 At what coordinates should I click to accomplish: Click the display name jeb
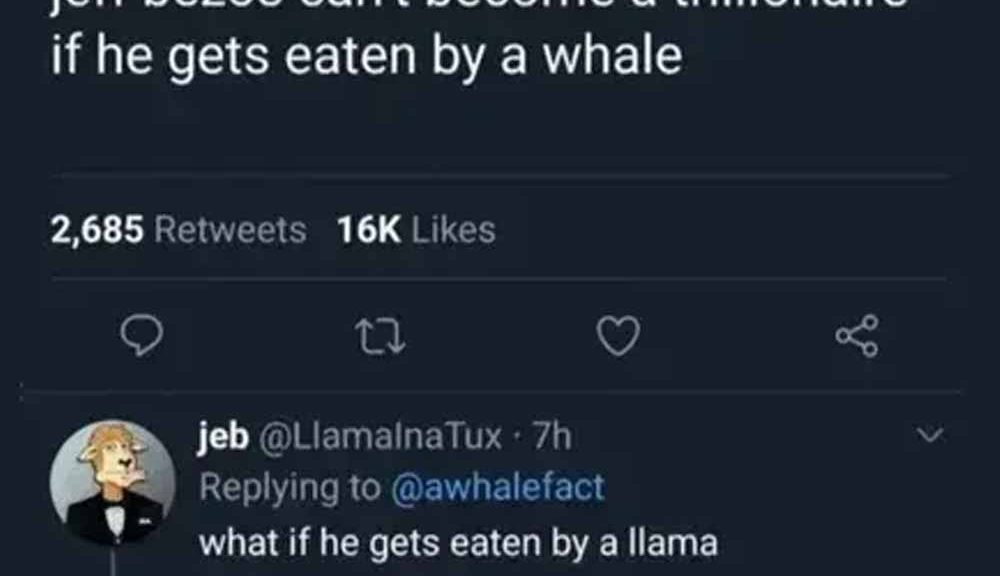tap(224, 436)
